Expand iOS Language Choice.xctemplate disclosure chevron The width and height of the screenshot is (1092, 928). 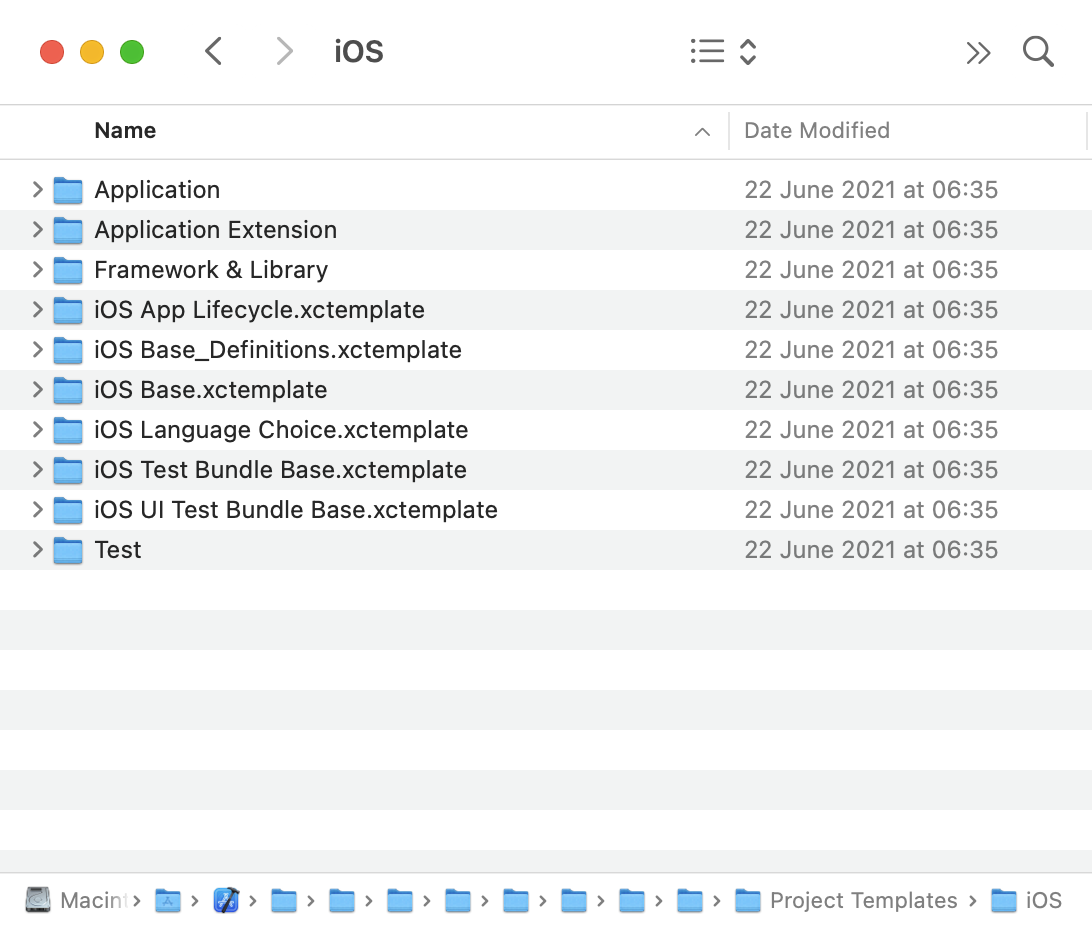point(38,430)
